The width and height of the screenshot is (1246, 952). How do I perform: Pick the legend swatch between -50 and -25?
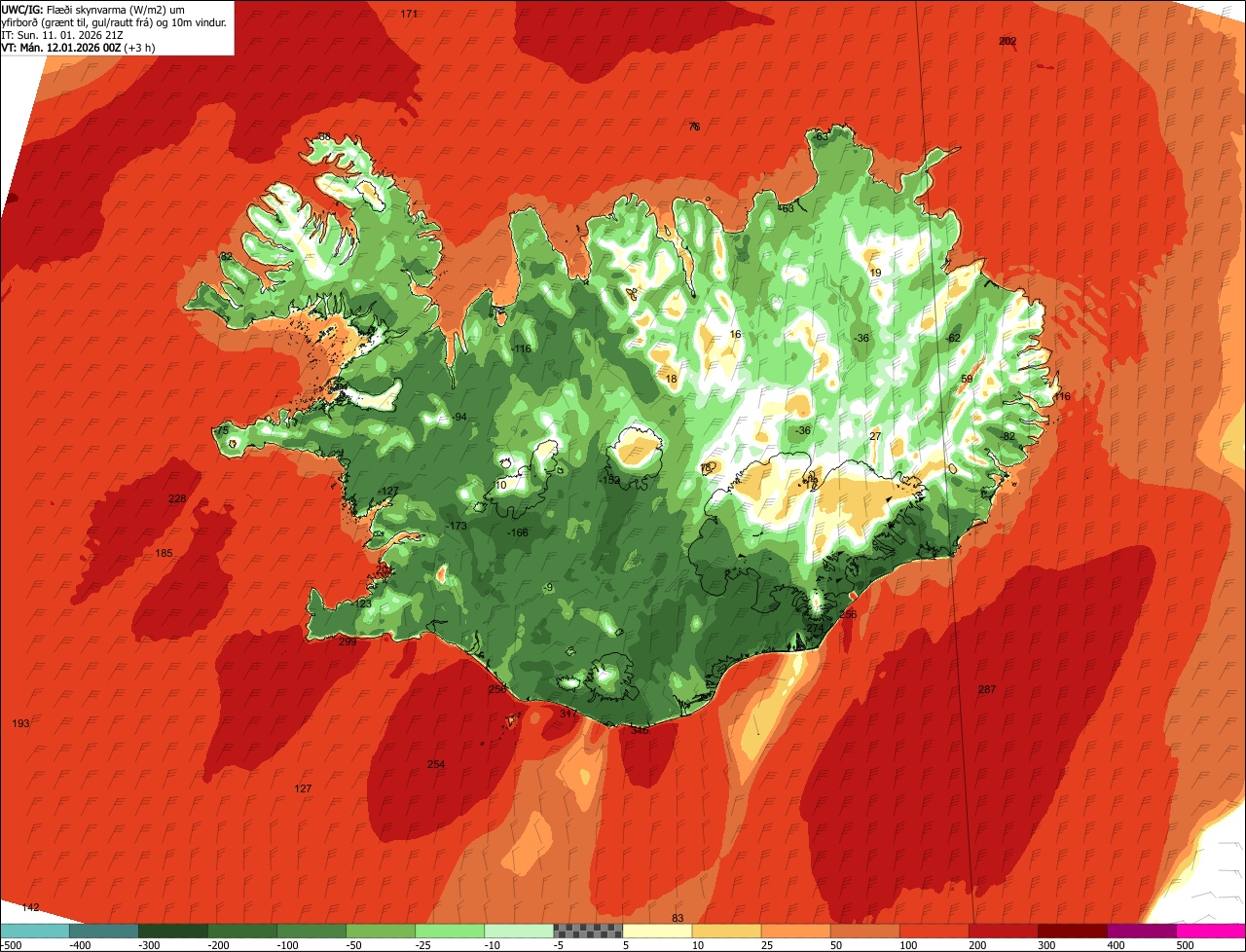tap(381, 931)
